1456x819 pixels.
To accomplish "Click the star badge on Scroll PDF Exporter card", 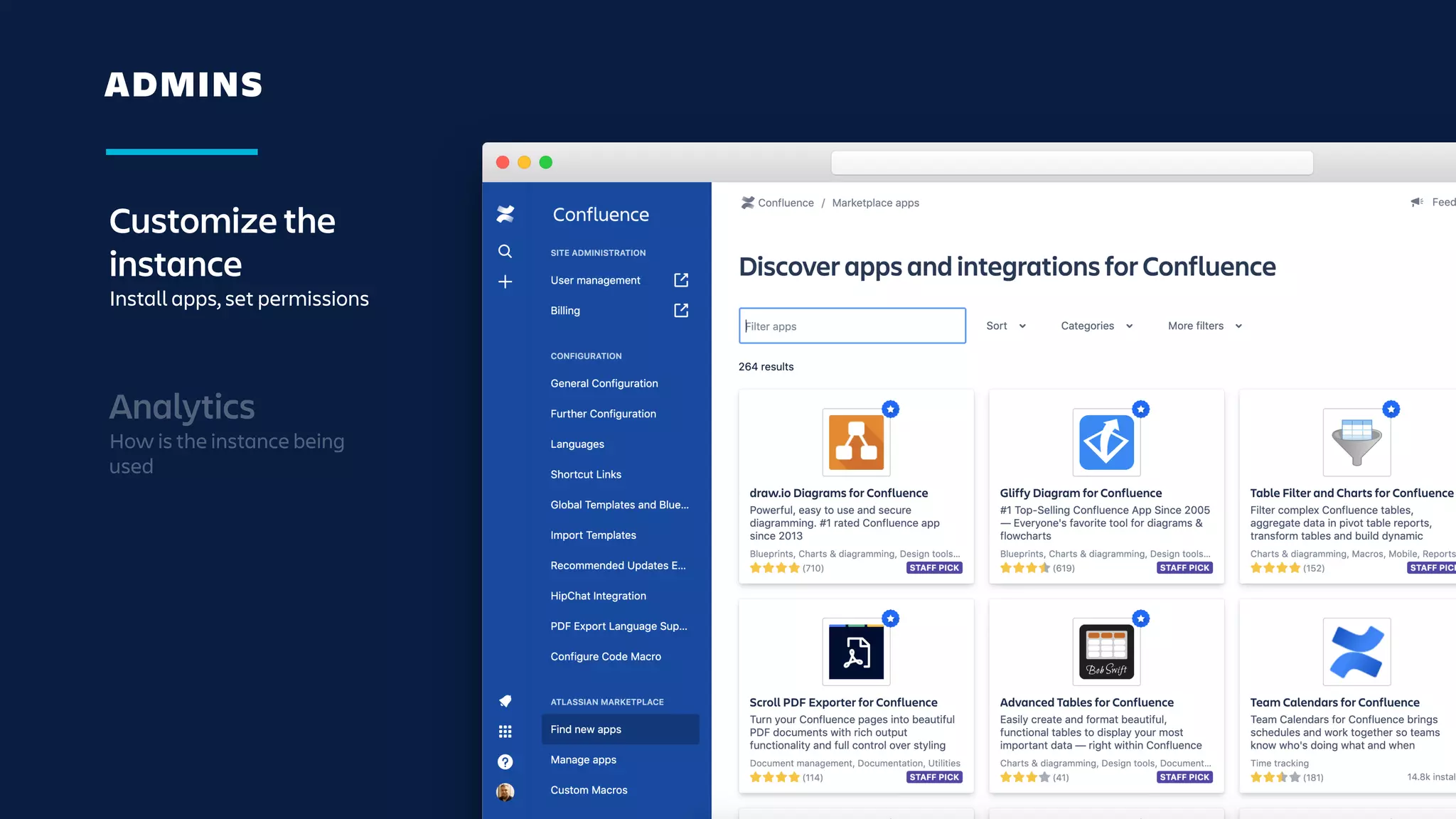I will coord(890,619).
